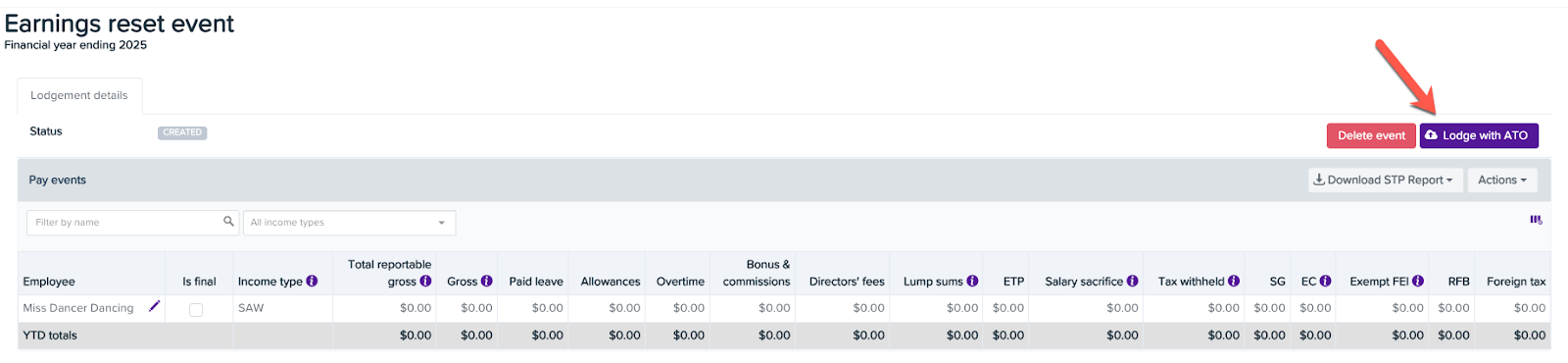The height and width of the screenshot is (363, 1568).
Task: Click the Salary sacrifice info icon
Action: coord(1132,281)
